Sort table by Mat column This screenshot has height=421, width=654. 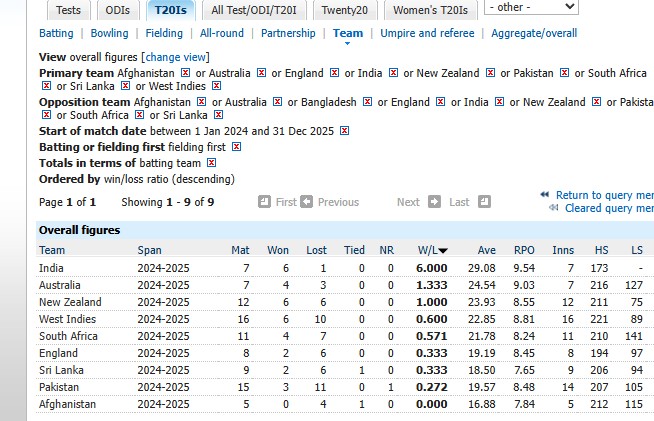[x=240, y=250]
